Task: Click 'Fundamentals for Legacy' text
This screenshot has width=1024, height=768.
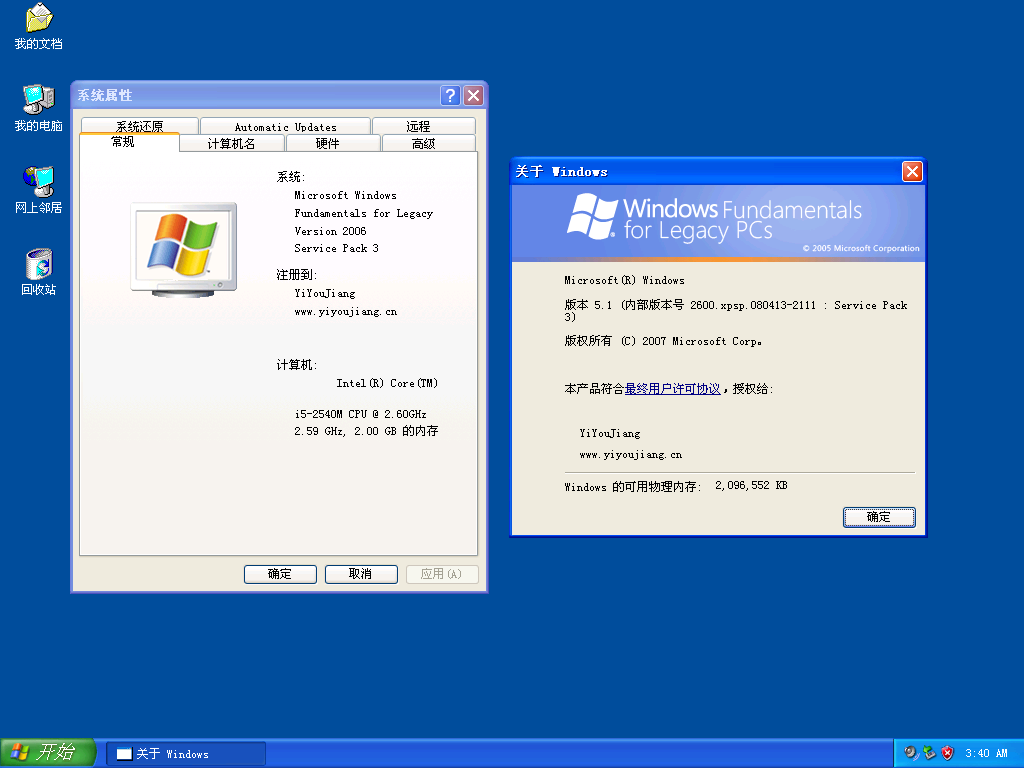Action: tap(363, 214)
